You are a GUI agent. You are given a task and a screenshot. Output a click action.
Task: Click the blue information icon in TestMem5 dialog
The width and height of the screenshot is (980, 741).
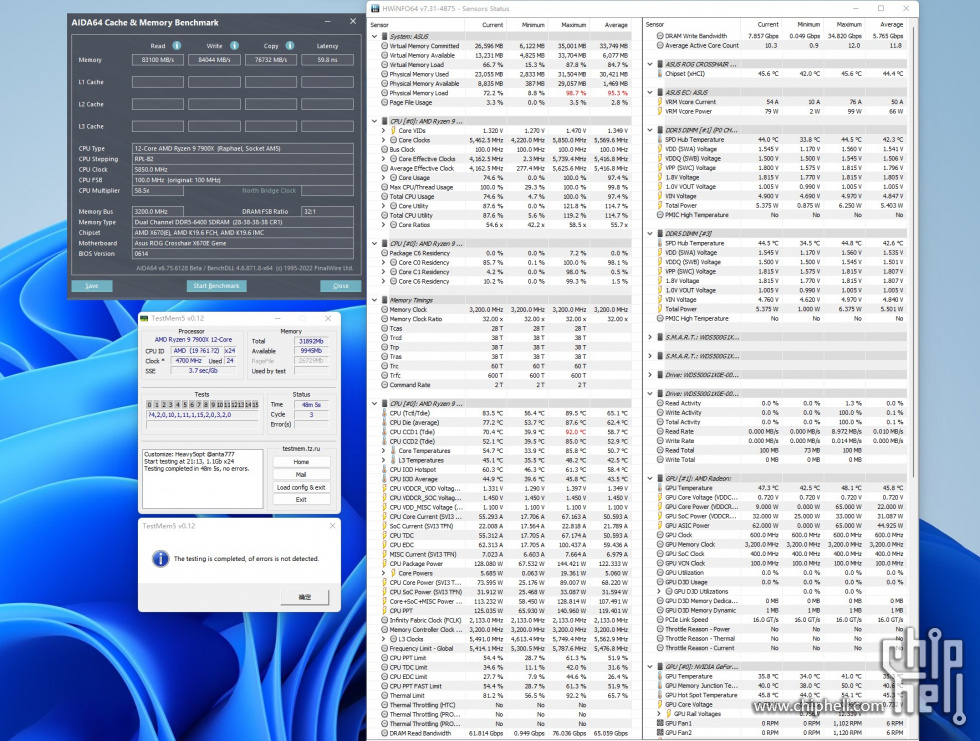click(x=161, y=559)
